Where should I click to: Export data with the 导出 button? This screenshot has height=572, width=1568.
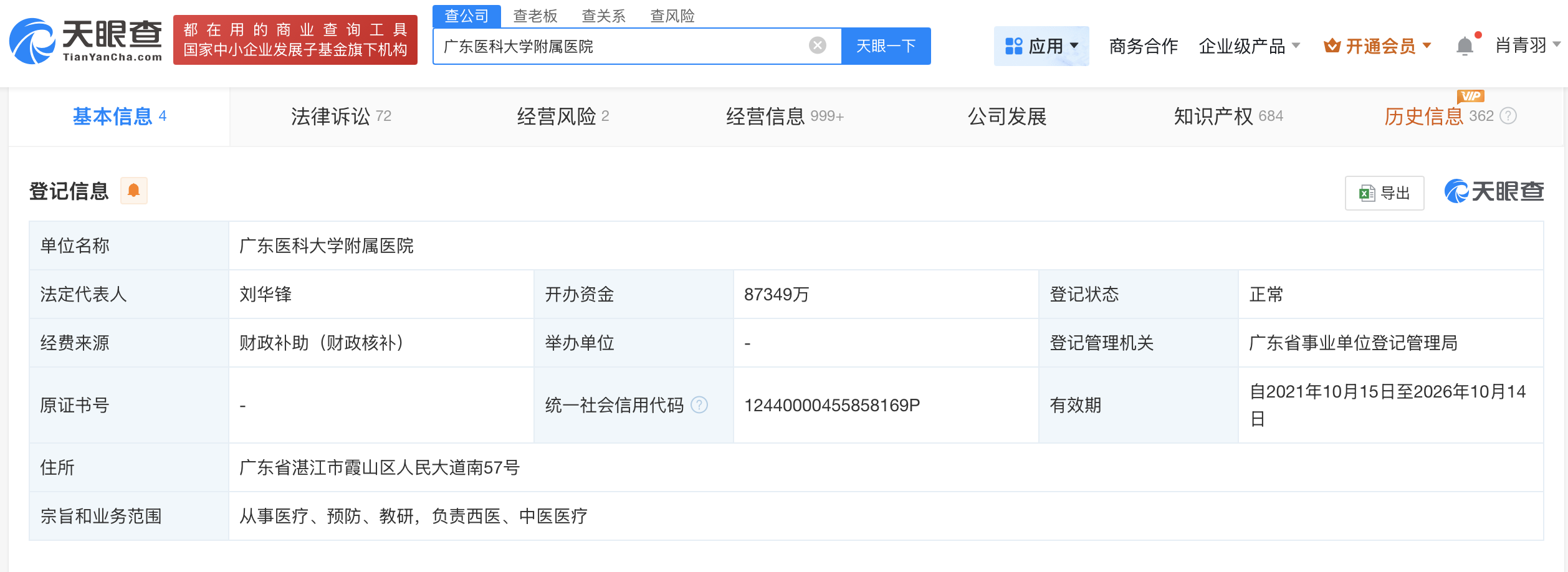click(1384, 193)
